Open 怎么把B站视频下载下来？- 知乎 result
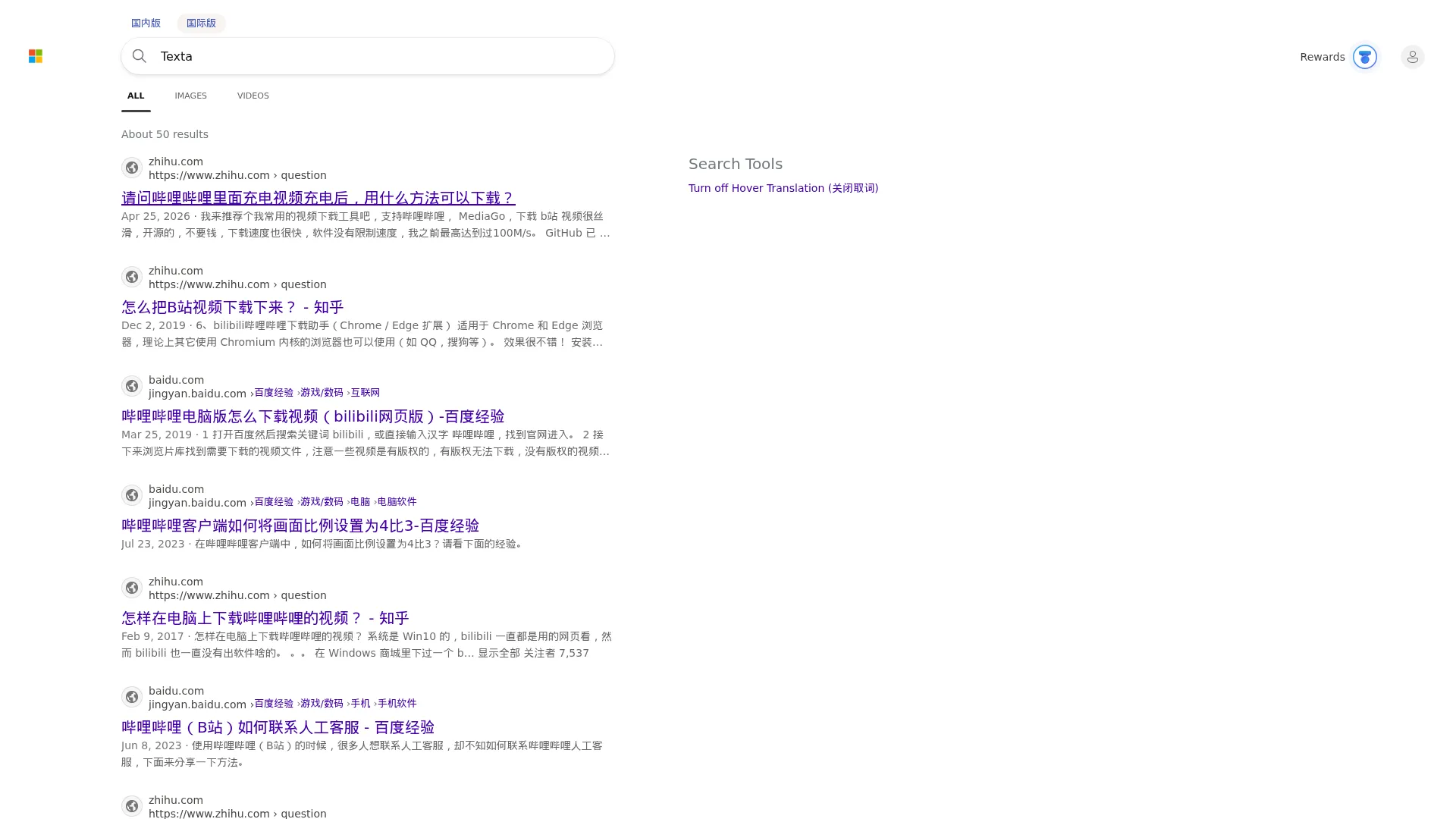The width and height of the screenshot is (1456, 819). [232, 307]
